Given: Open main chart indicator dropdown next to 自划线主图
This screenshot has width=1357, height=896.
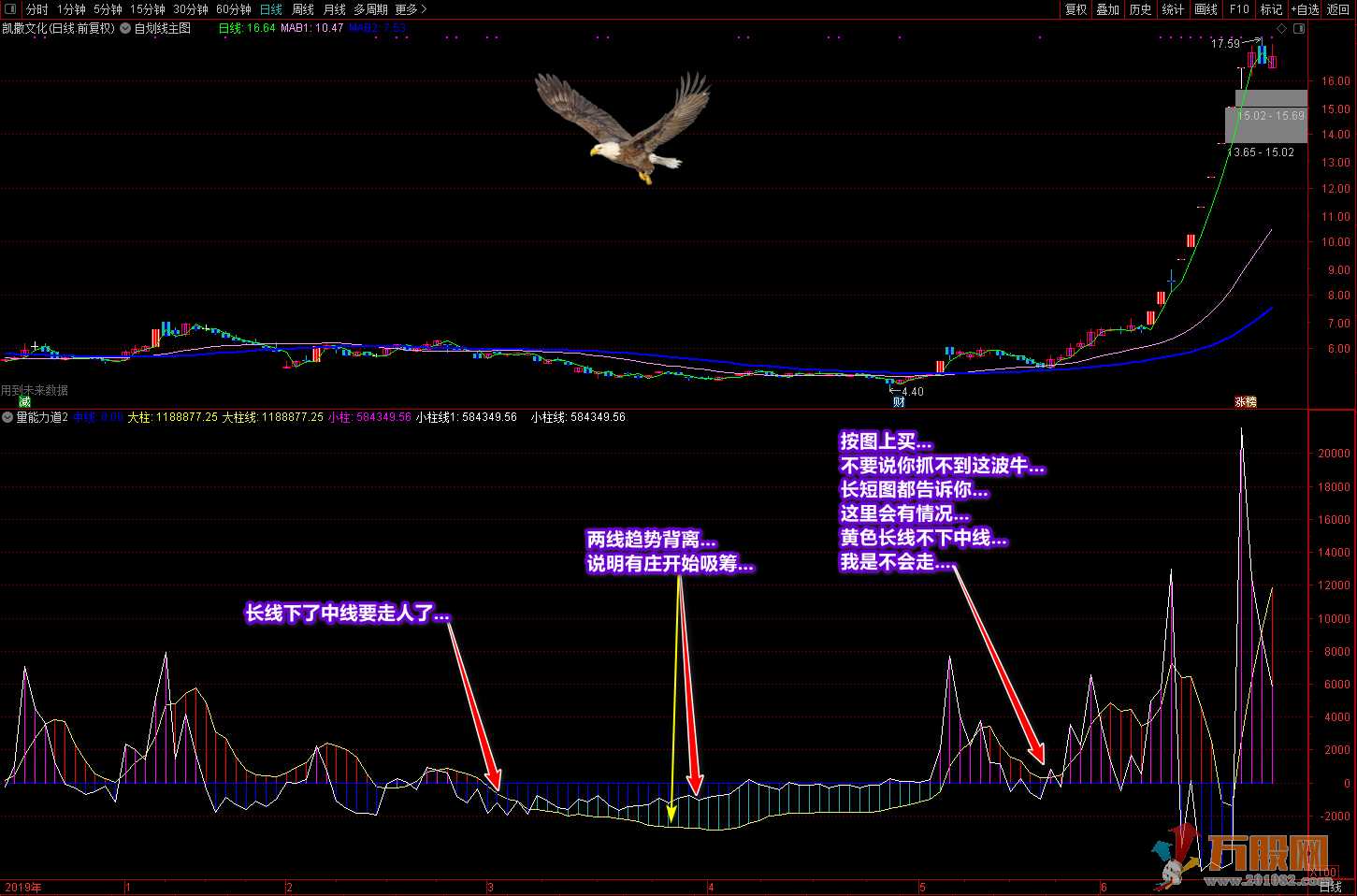Looking at the screenshot, I should pyautogui.click(x=125, y=28).
